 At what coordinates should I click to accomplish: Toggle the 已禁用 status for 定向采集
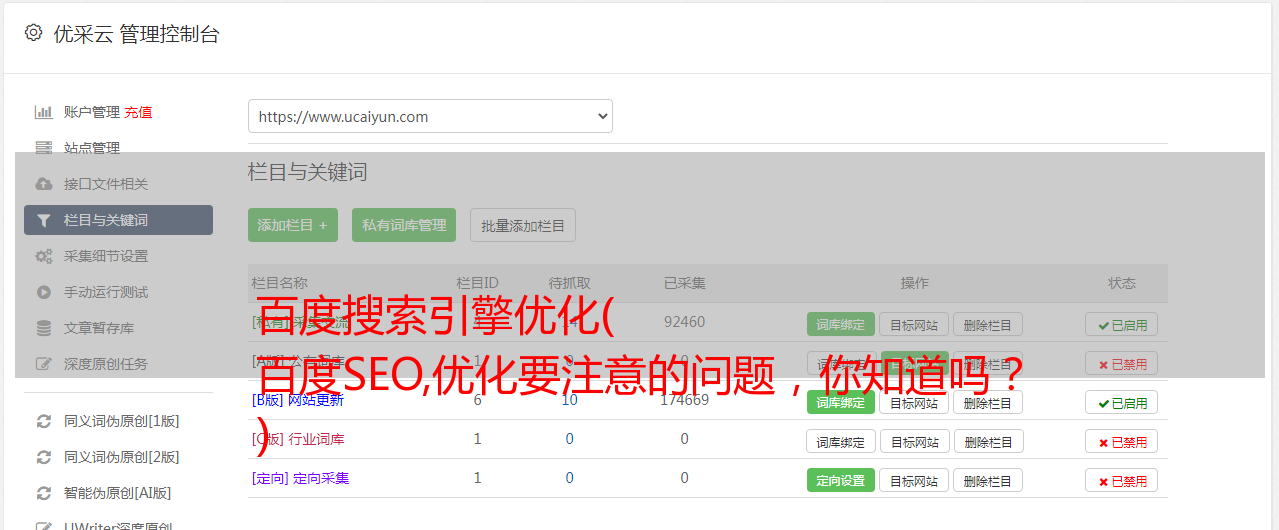coord(1122,480)
